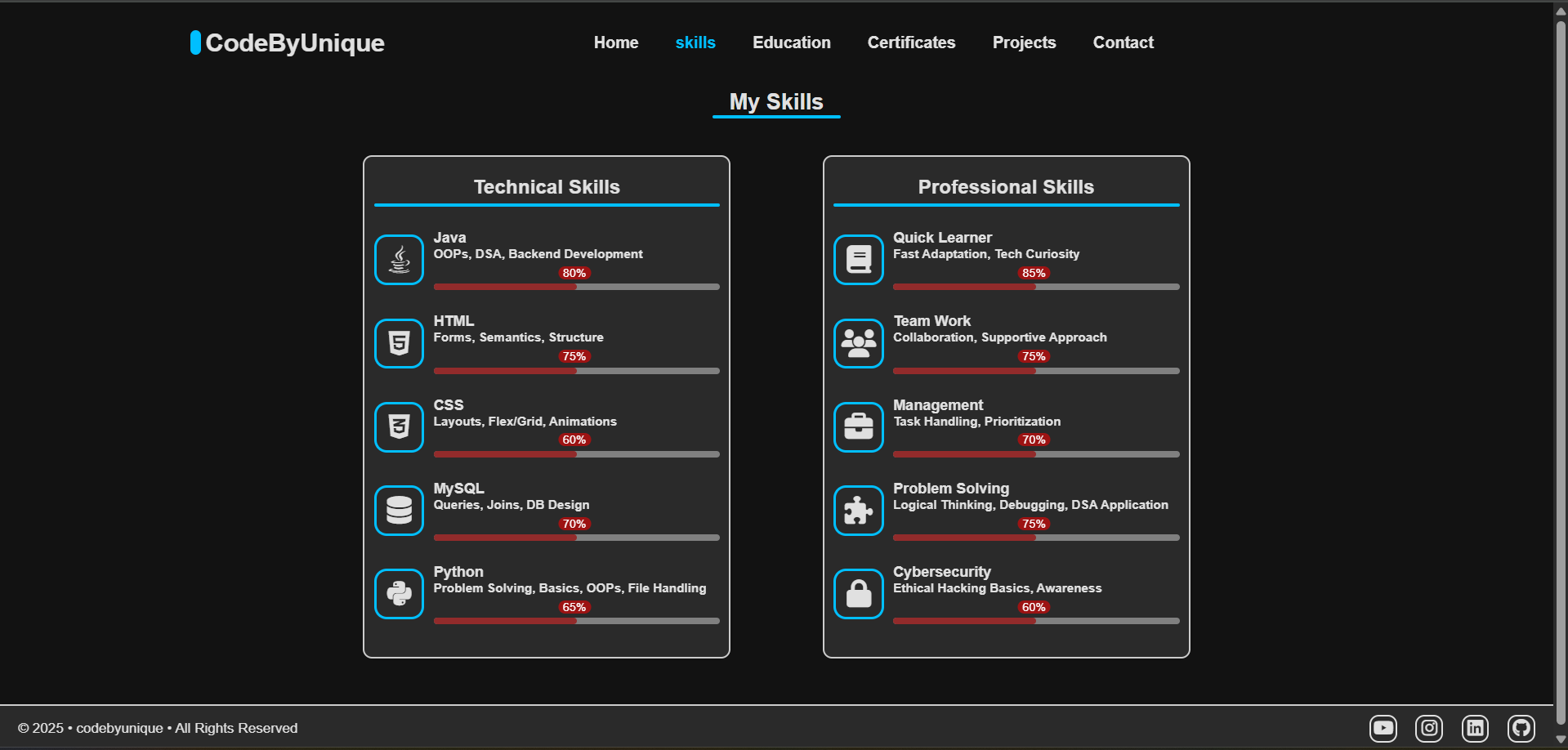The width and height of the screenshot is (1568, 750).
Task: Click the MySQL database icon
Action: click(x=399, y=510)
